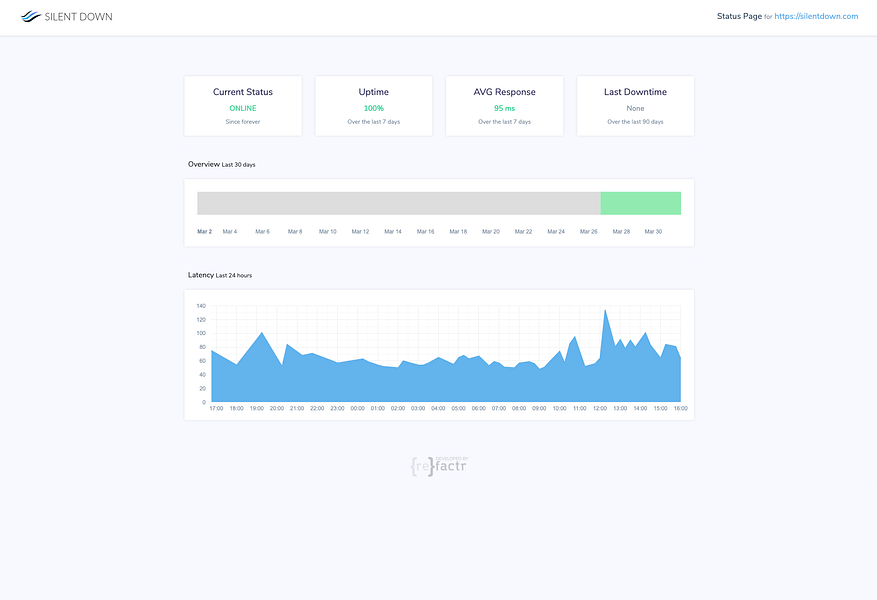The width and height of the screenshot is (877, 600).
Task: Select the Current Status card
Action: click(x=243, y=106)
